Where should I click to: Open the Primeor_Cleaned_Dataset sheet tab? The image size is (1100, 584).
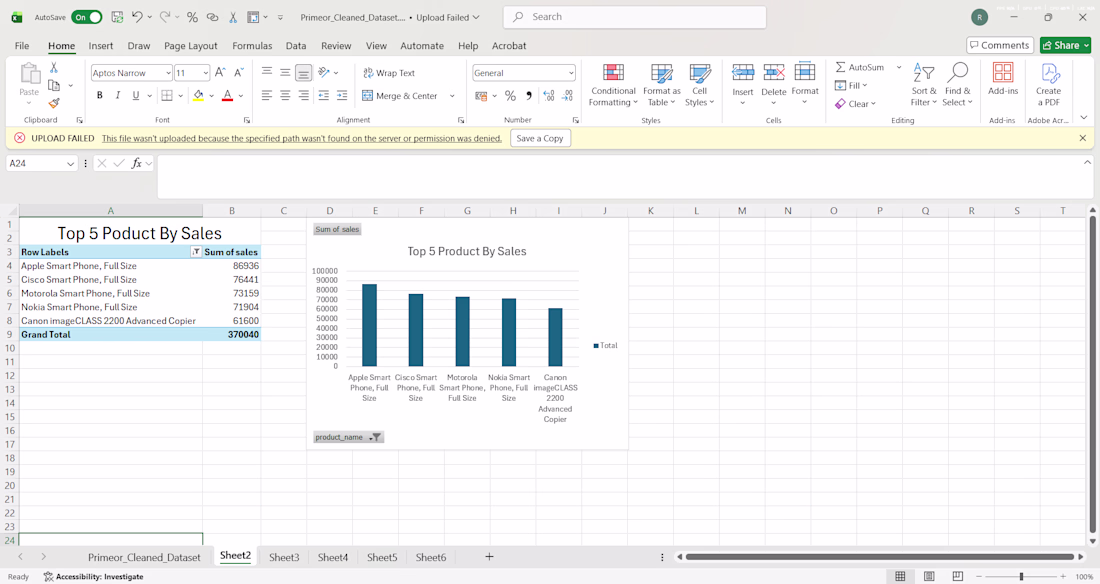tap(144, 557)
